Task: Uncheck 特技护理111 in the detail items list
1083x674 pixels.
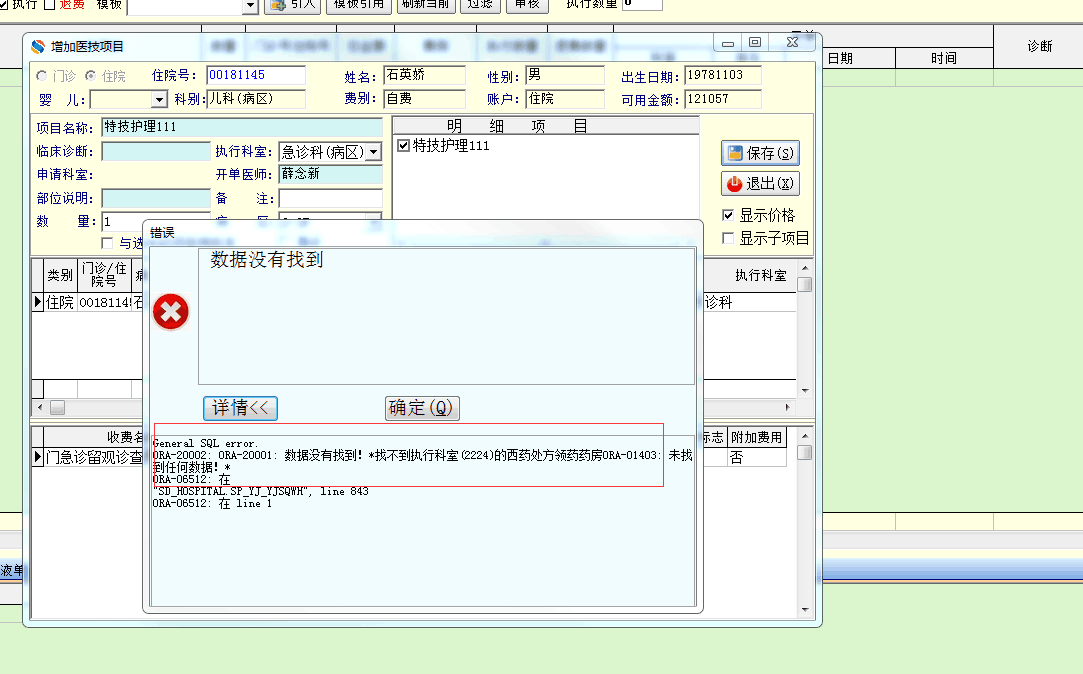Action: coord(404,146)
